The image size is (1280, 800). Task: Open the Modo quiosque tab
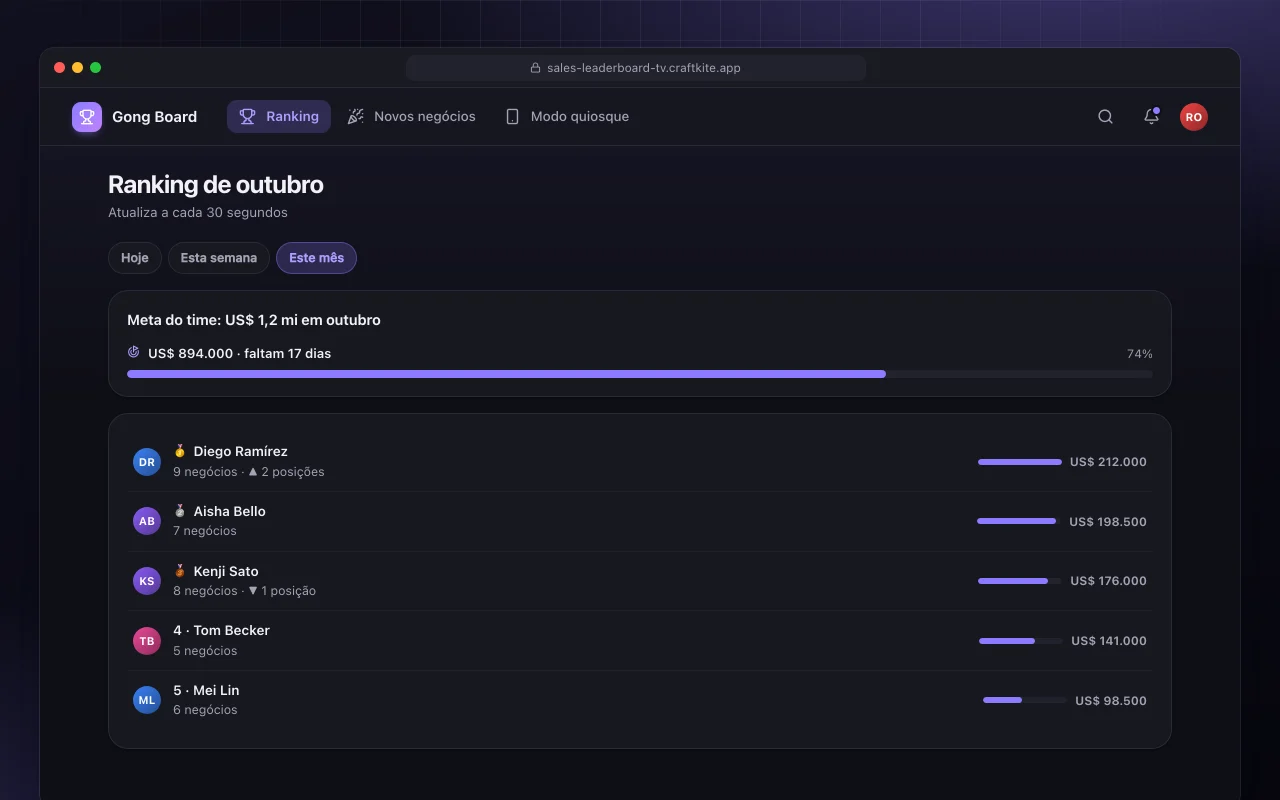pos(567,117)
